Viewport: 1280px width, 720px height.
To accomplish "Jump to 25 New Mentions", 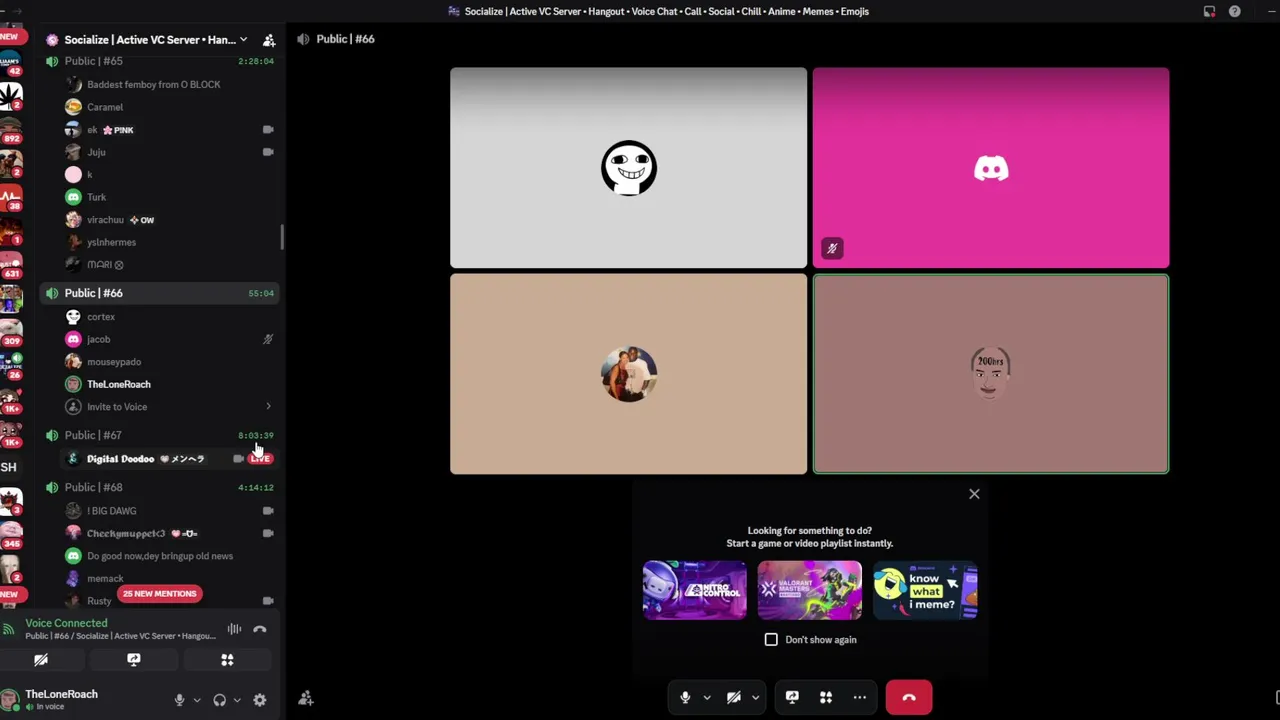I will pos(160,594).
